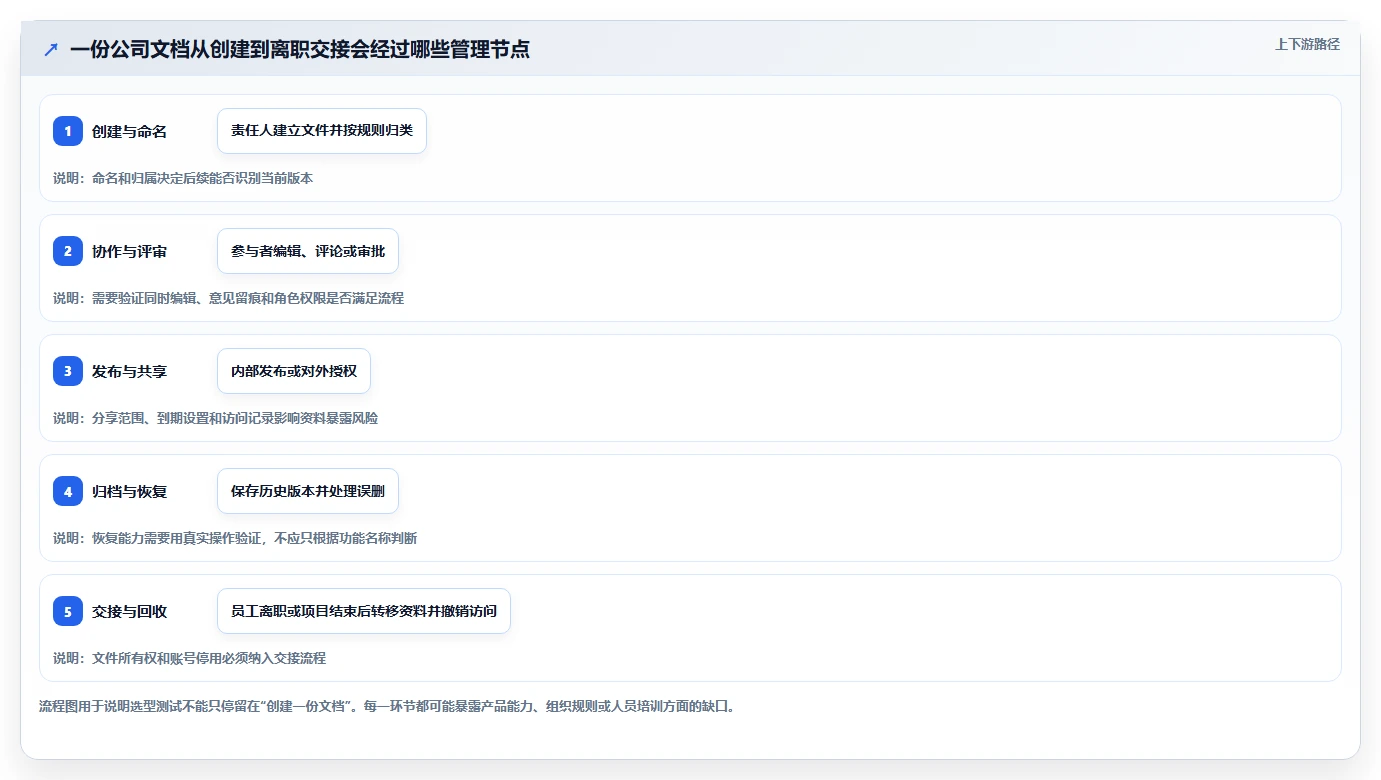
Task: Click the note about 分享范围、到期设置和访问记录
Action: [x=216, y=418]
